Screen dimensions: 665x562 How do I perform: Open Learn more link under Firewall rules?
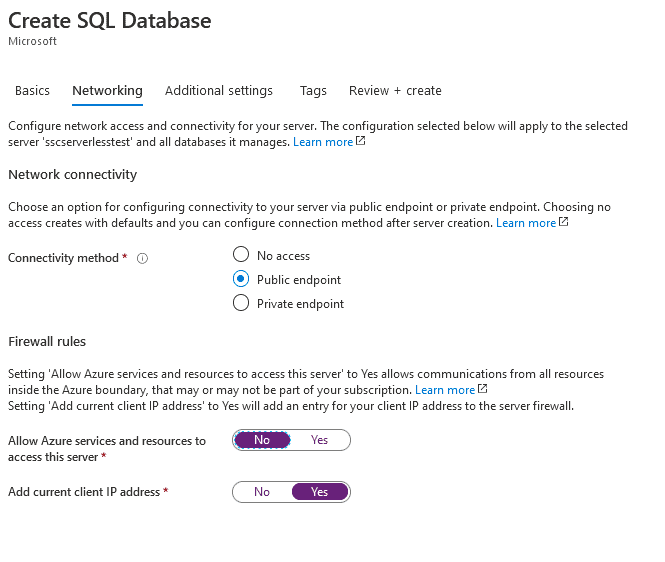[x=445, y=389]
